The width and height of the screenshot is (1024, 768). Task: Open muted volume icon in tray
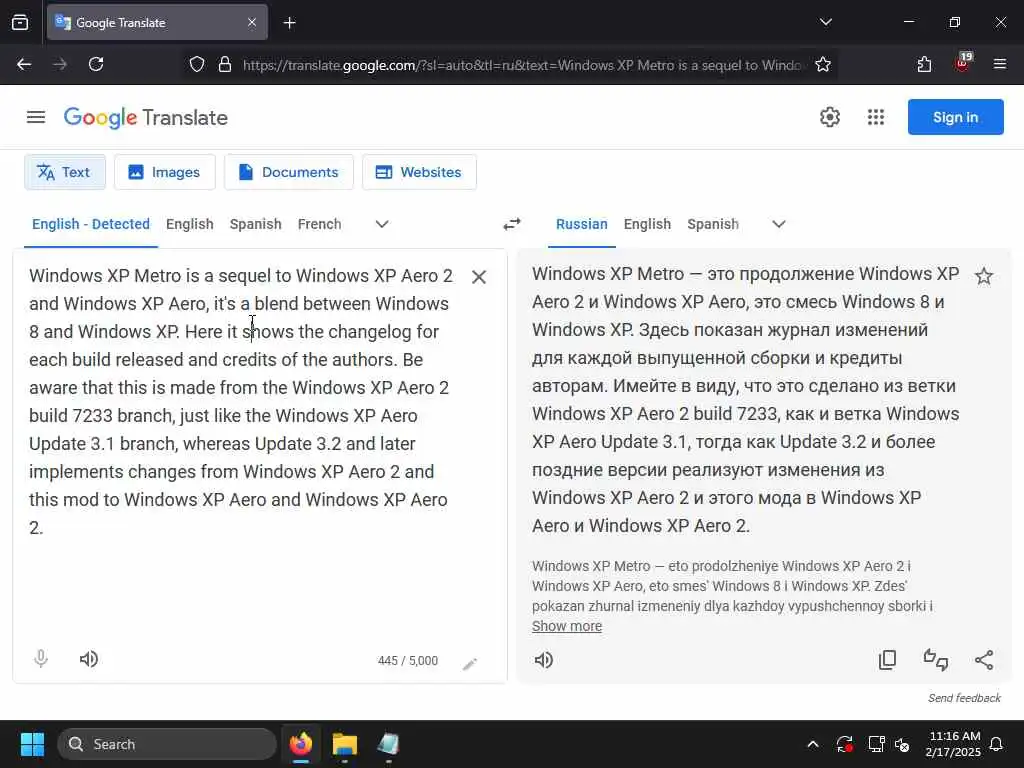903,744
